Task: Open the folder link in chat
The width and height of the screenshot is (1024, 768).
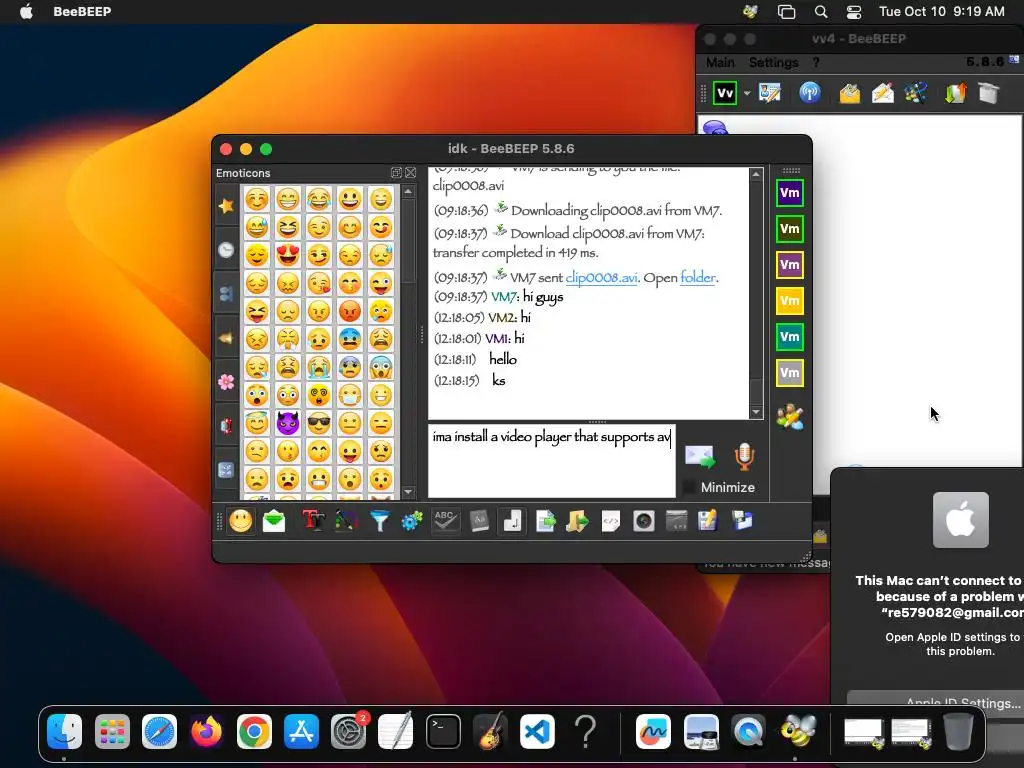Action: [x=697, y=278]
